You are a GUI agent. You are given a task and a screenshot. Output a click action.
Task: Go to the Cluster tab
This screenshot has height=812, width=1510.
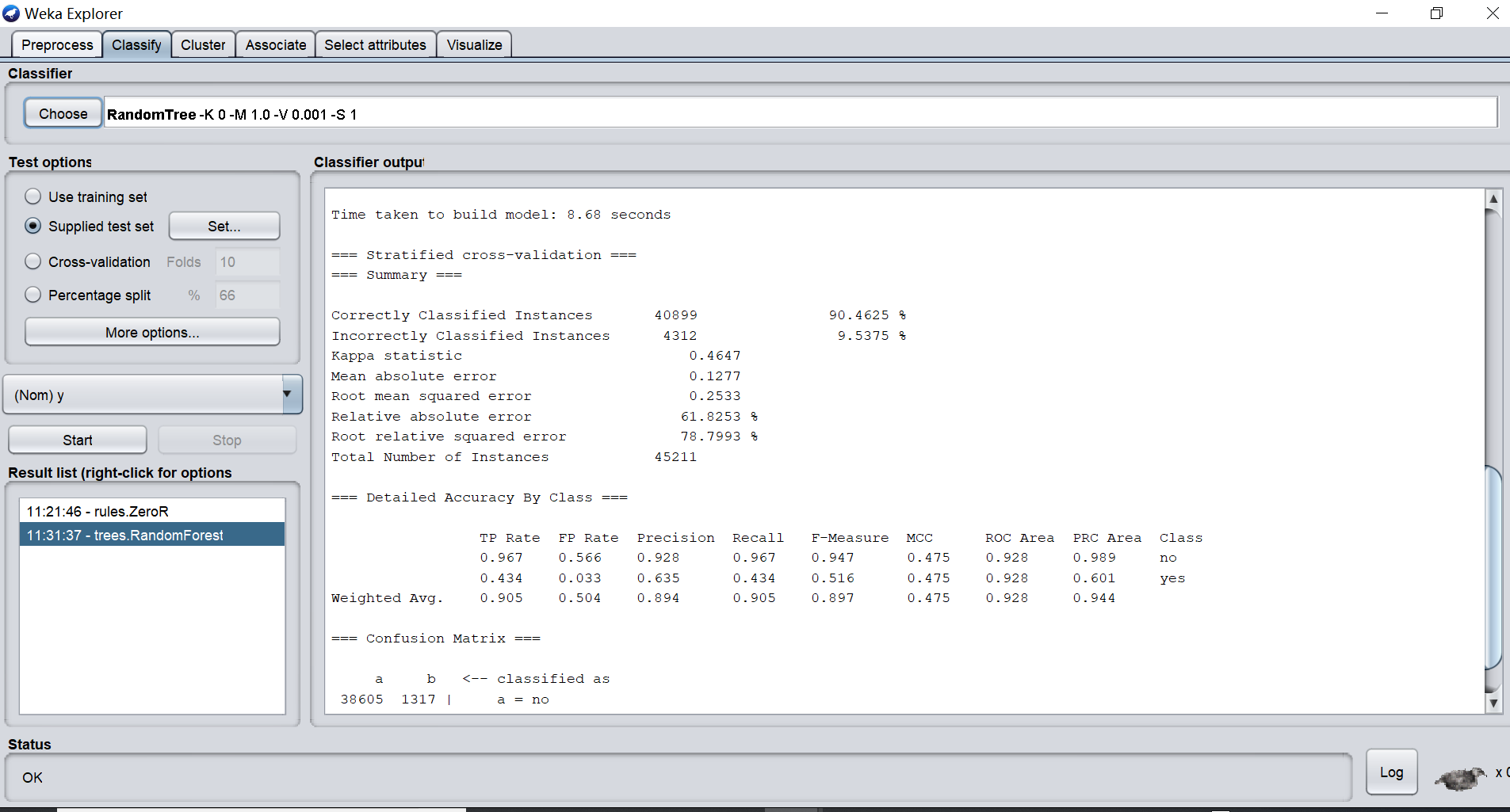click(203, 45)
